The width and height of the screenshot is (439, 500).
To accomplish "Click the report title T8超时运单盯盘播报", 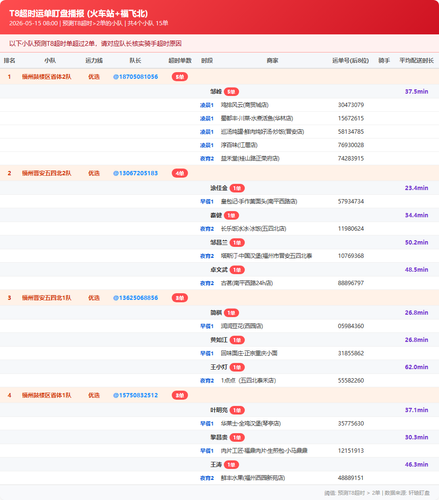I will click(x=79, y=14).
